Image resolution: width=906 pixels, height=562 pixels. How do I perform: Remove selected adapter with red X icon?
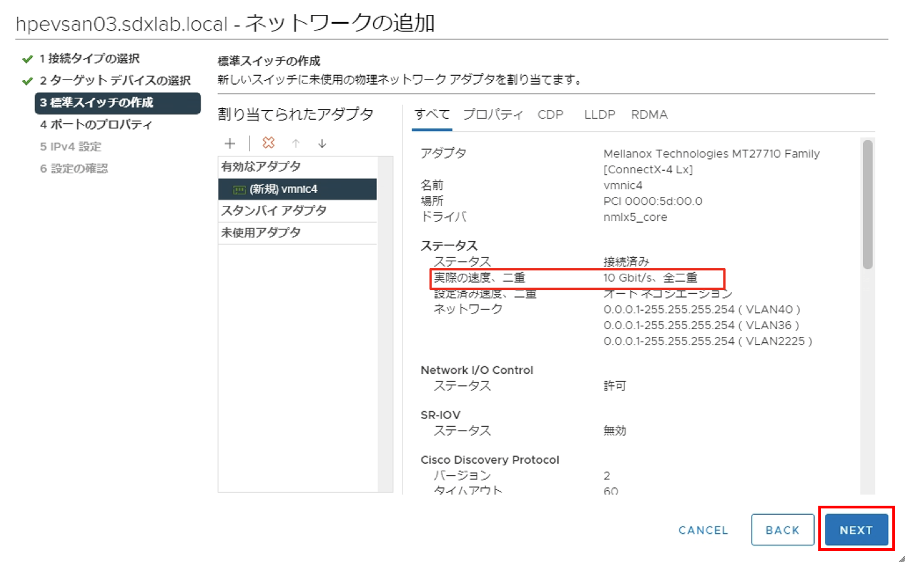(268, 143)
